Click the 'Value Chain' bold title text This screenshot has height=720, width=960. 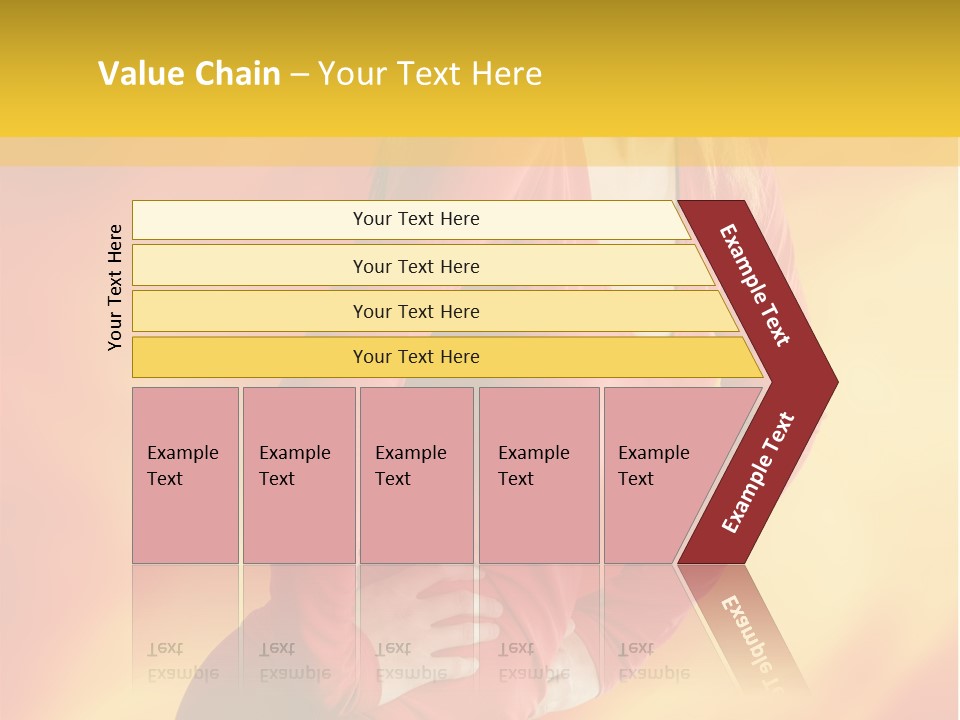189,74
